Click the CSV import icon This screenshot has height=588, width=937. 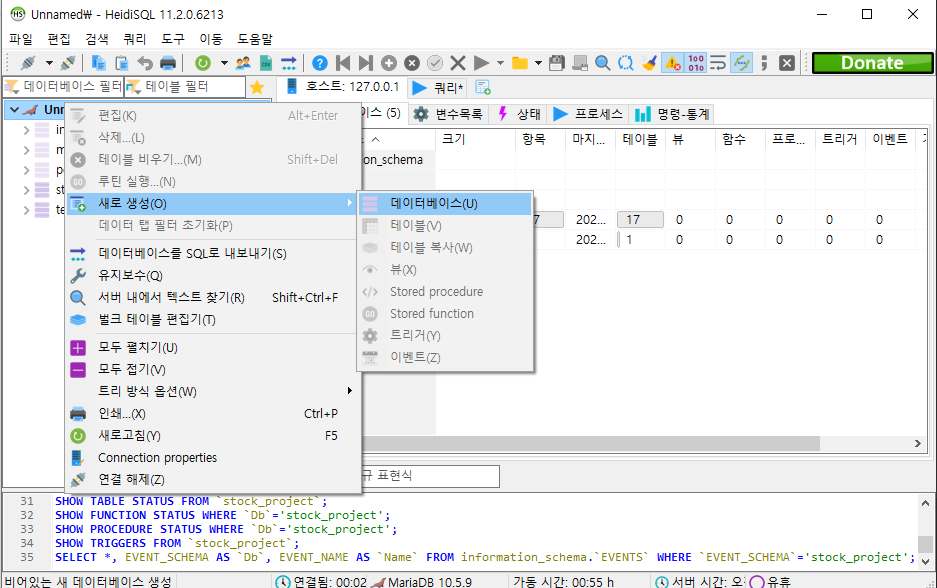tap(266, 63)
